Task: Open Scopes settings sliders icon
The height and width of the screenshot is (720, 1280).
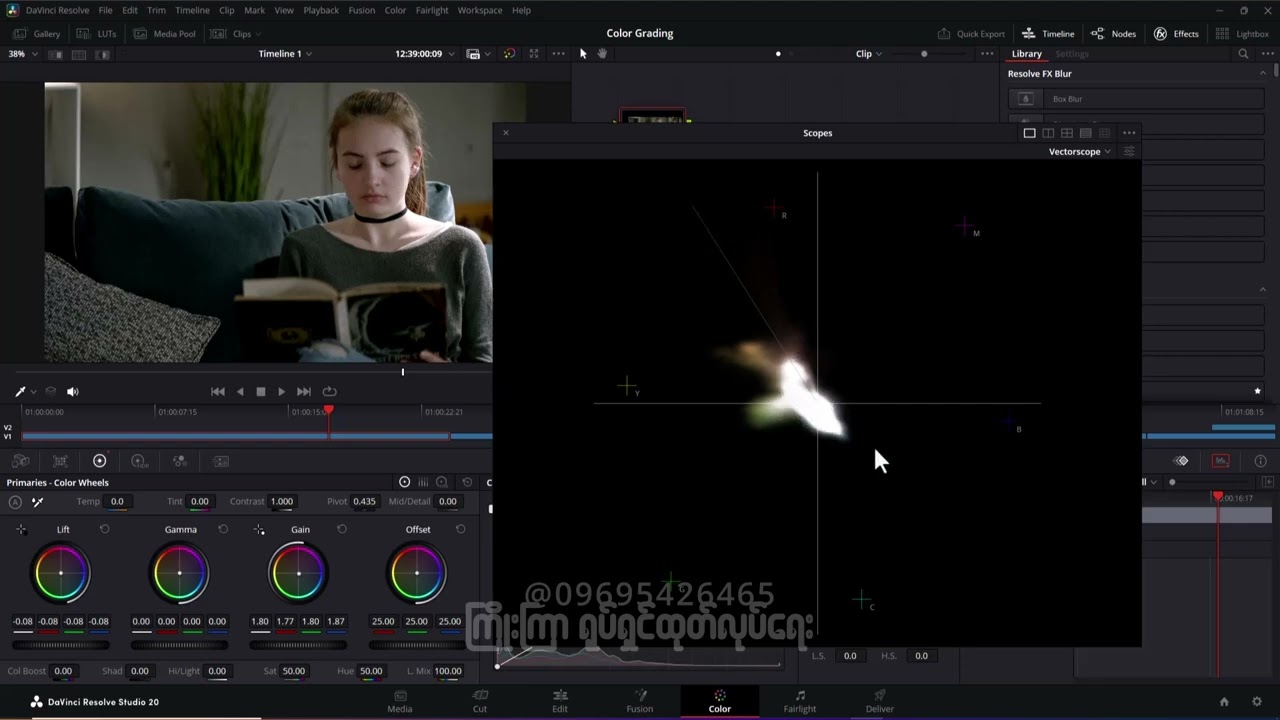Action: [x=1129, y=152]
